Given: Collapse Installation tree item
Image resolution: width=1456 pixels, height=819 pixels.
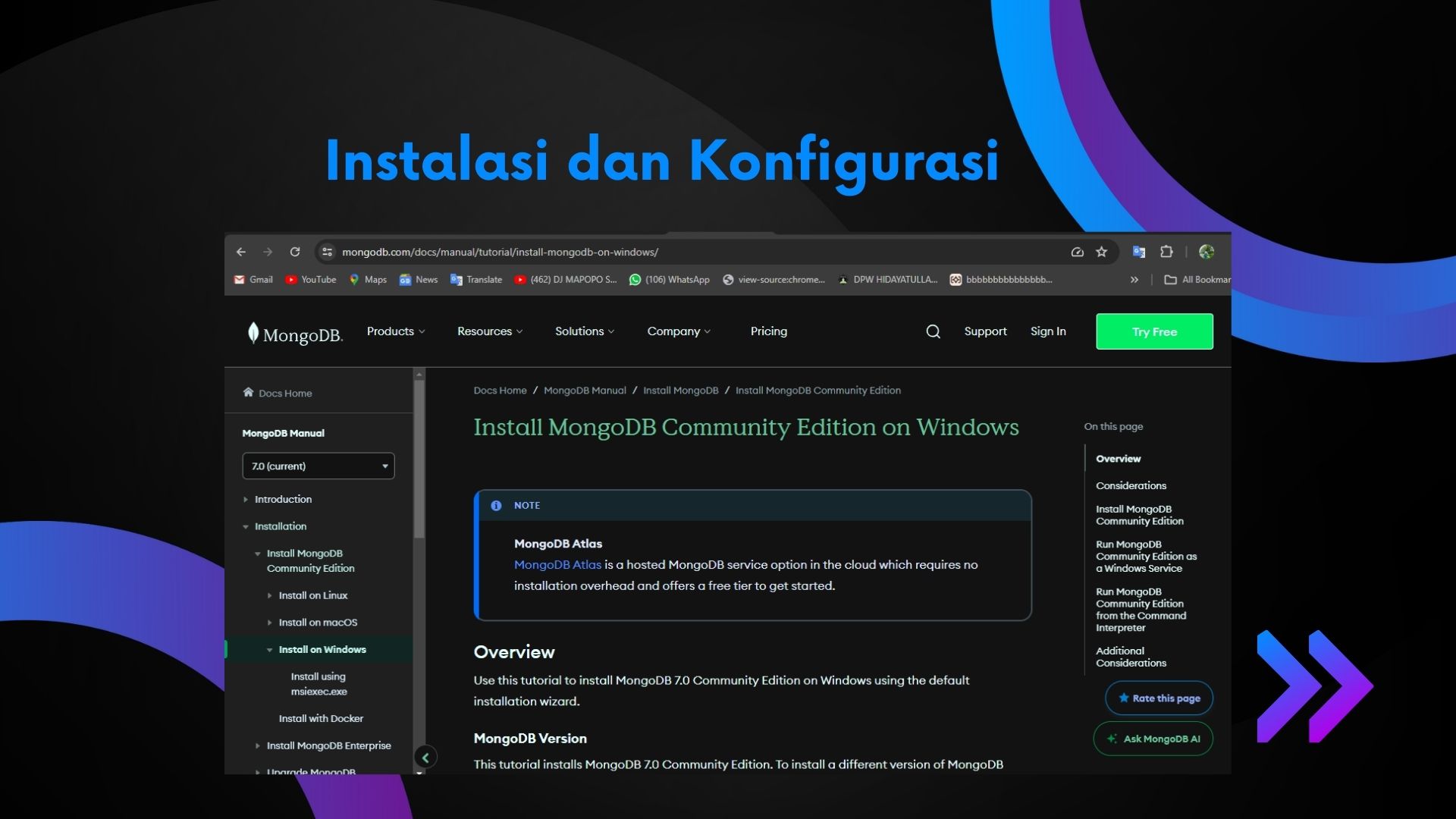Looking at the screenshot, I should pyautogui.click(x=246, y=526).
